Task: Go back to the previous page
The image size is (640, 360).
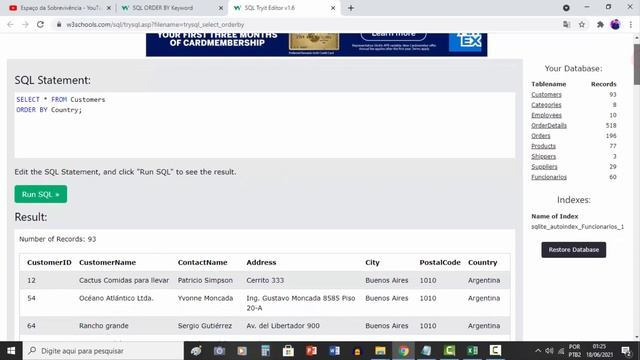Action: tap(10, 24)
